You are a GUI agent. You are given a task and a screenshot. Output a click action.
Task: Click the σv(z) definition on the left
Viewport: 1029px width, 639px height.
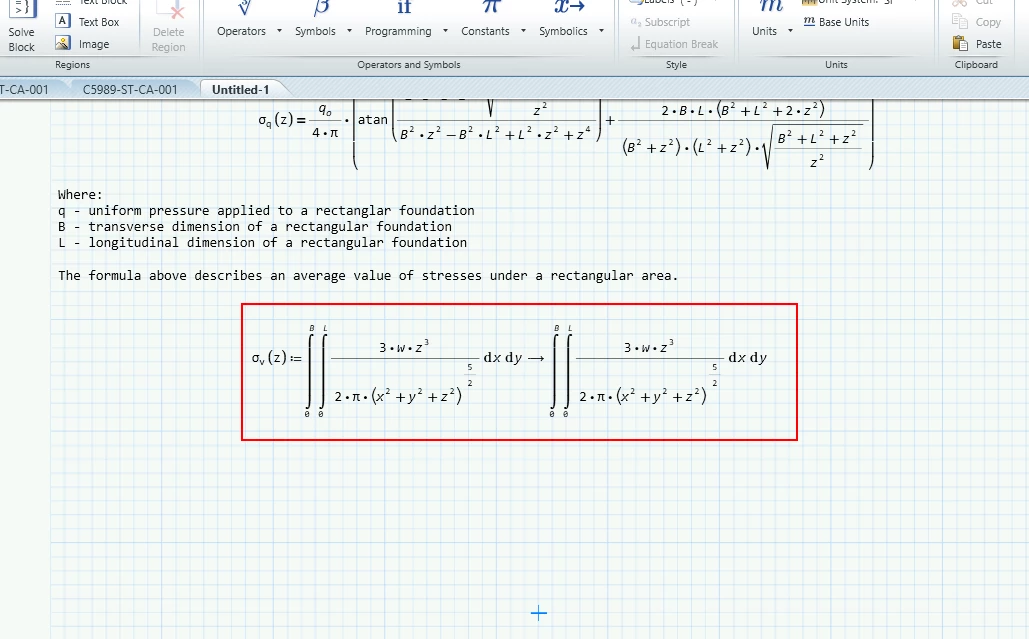(x=270, y=358)
